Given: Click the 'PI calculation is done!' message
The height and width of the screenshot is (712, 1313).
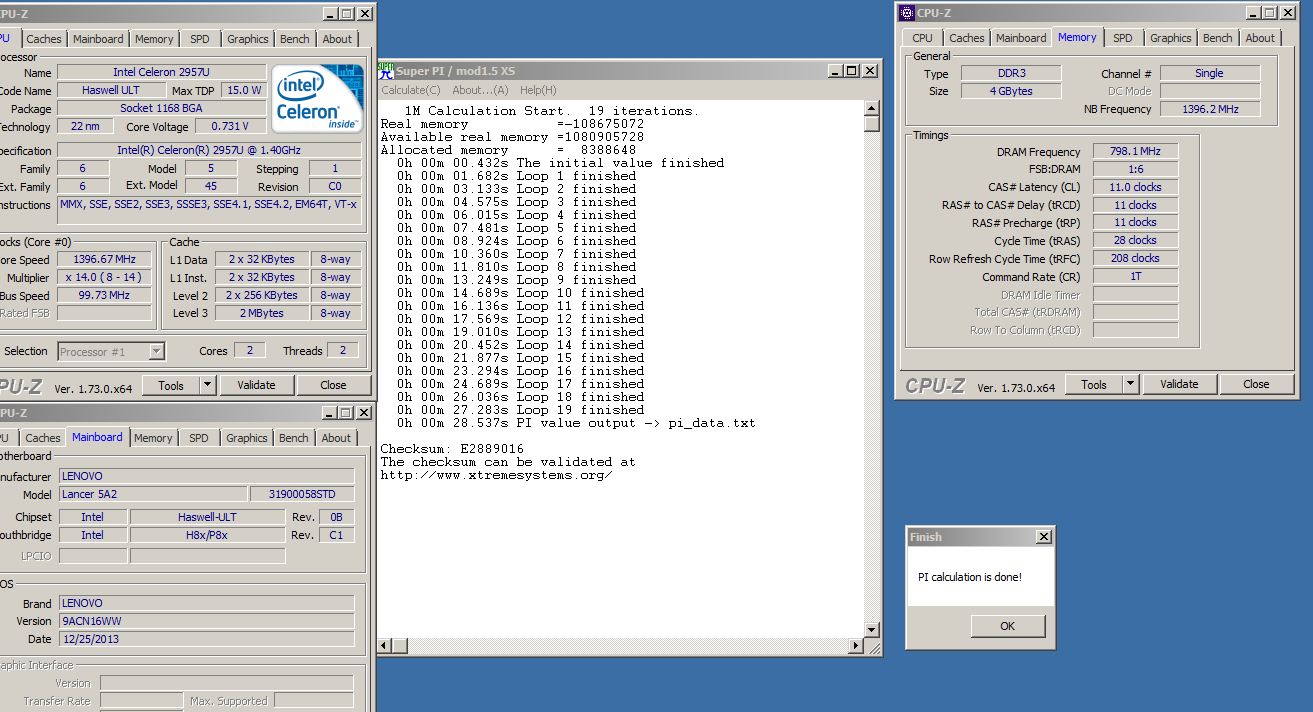Looking at the screenshot, I should [x=970, y=577].
